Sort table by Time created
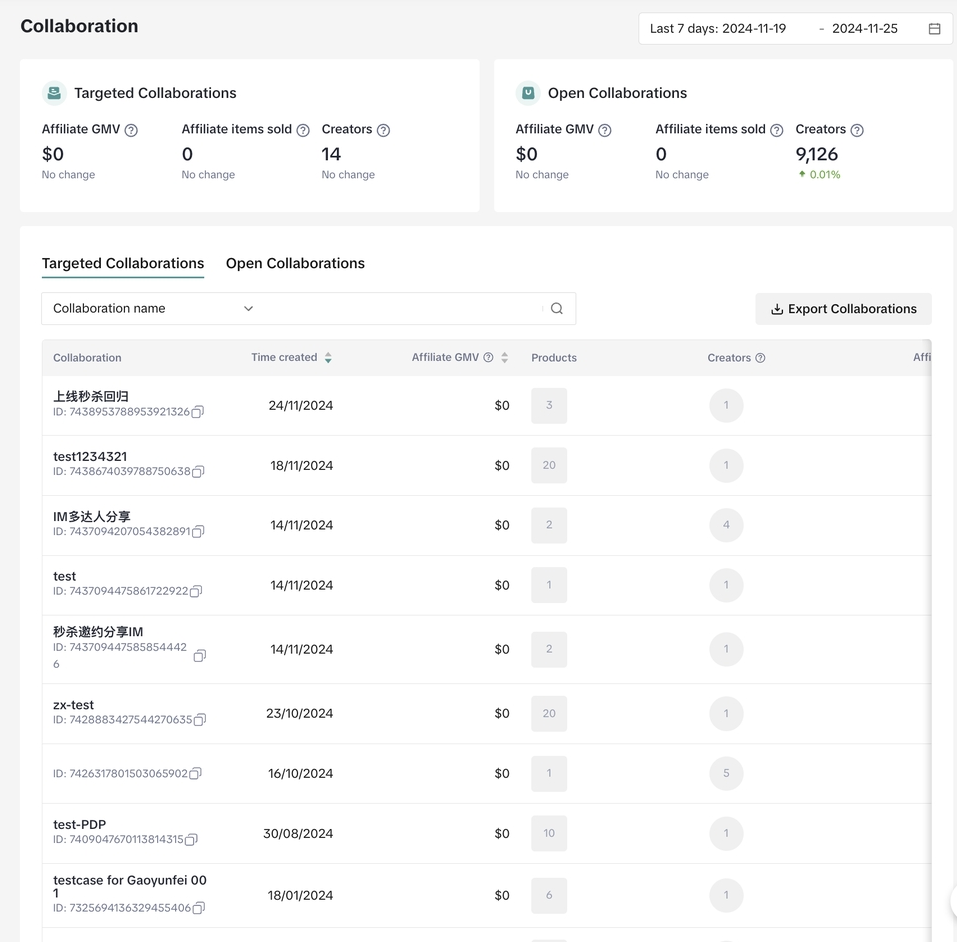Viewport: 957px width, 942px height. pos(328,358)
